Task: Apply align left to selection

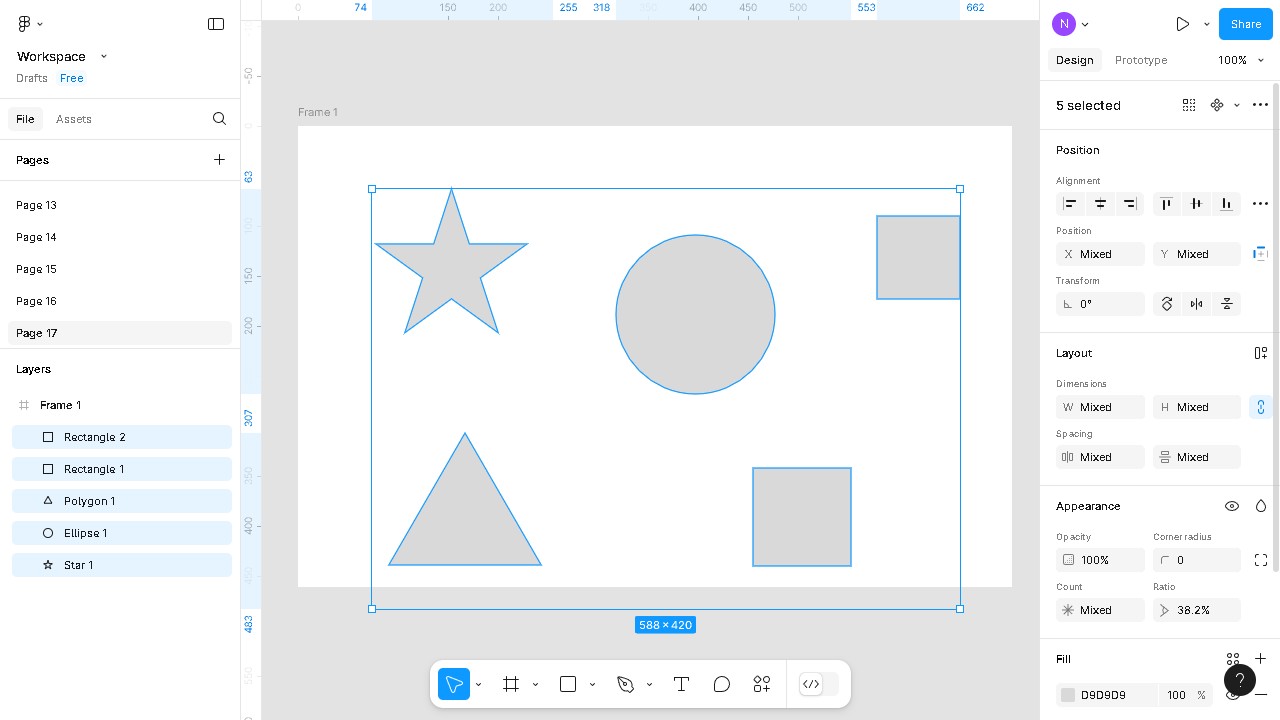Action: 1070,204
